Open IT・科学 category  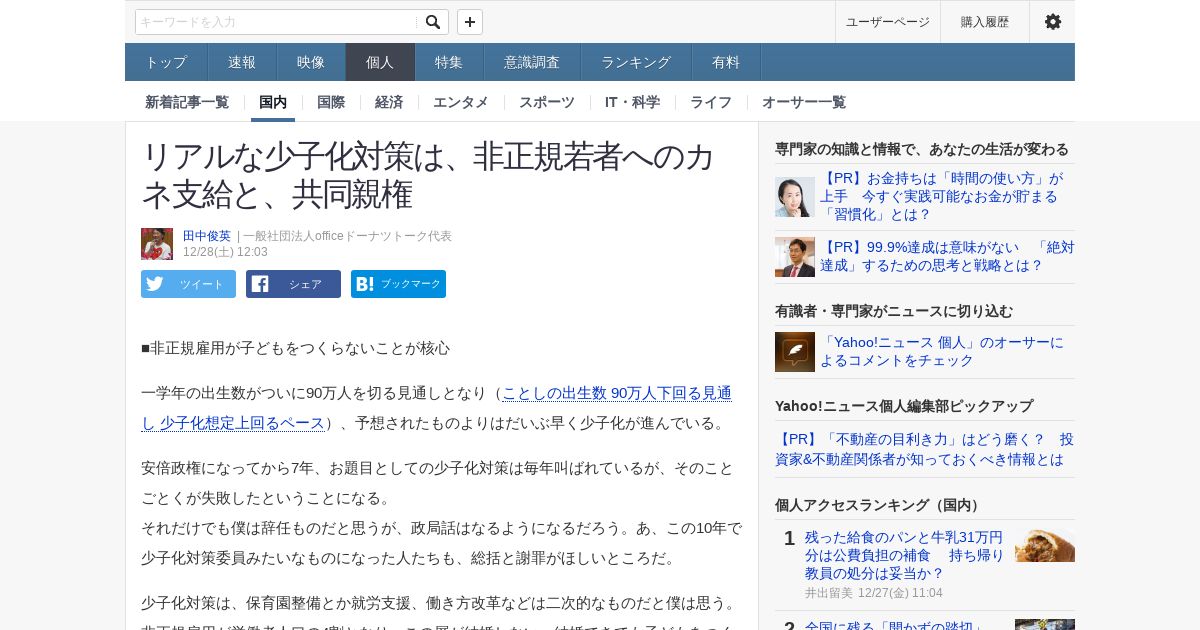click(632, 102)
